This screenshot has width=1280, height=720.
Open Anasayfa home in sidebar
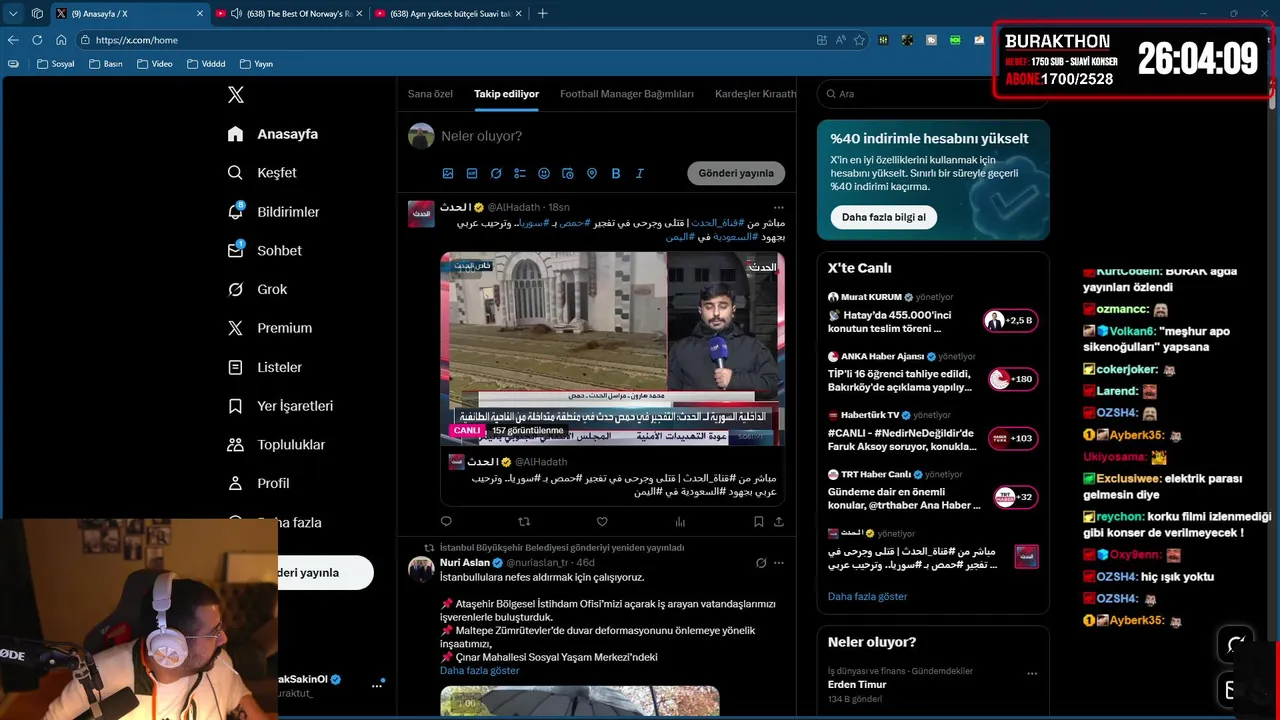point(273,134)
